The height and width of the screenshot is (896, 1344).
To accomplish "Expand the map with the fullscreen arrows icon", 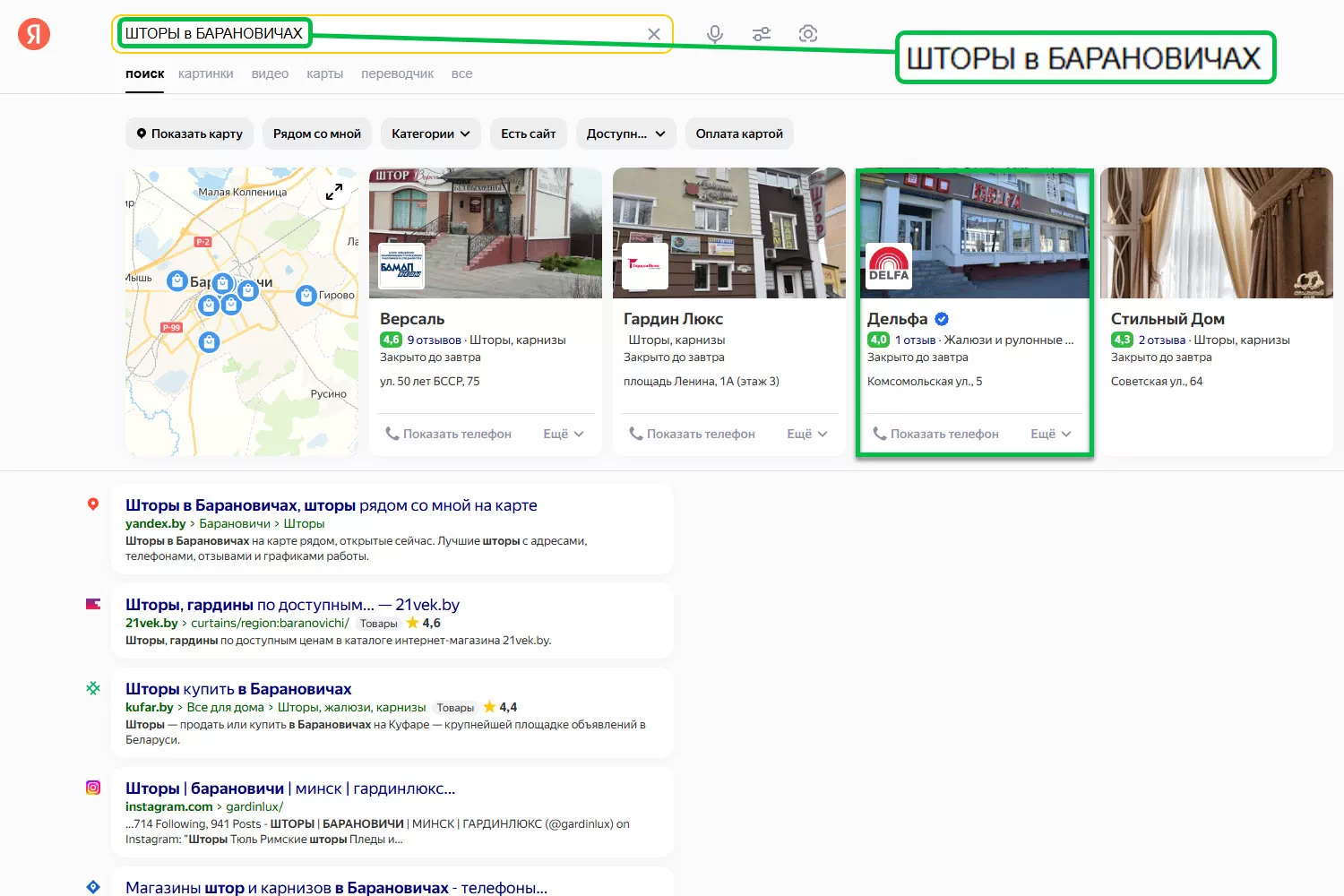I will point(334,192).
